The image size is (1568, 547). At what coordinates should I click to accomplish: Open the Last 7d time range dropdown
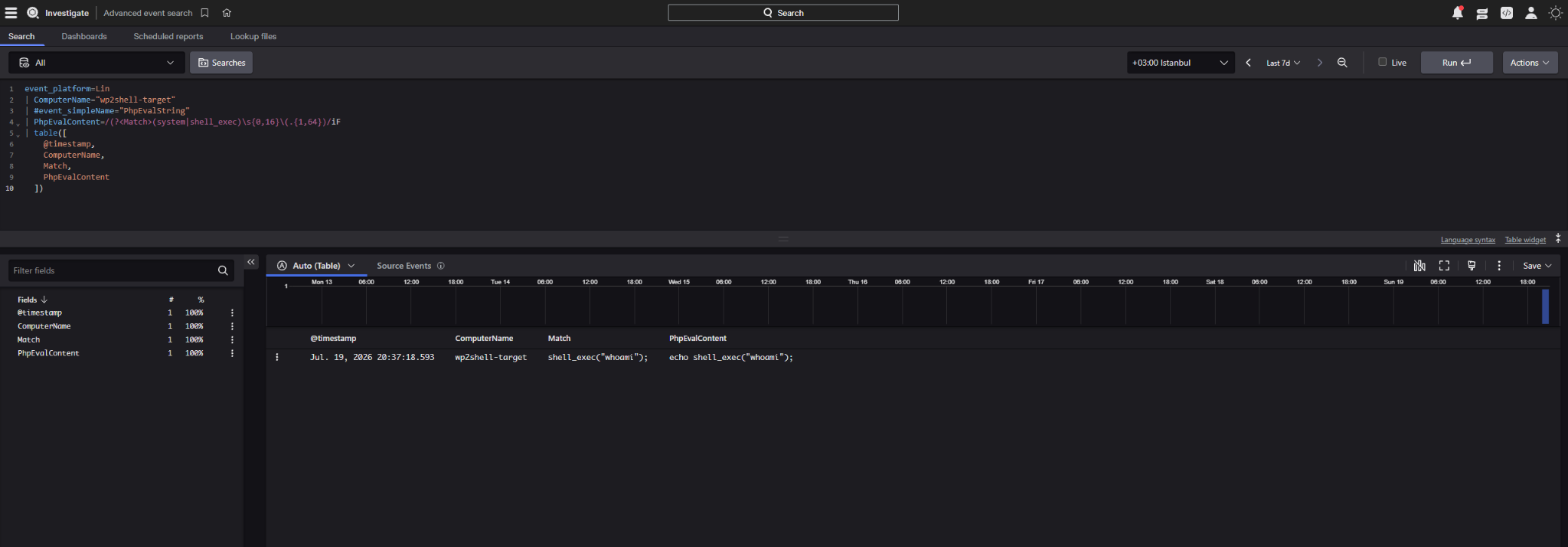click(1283, 63)
